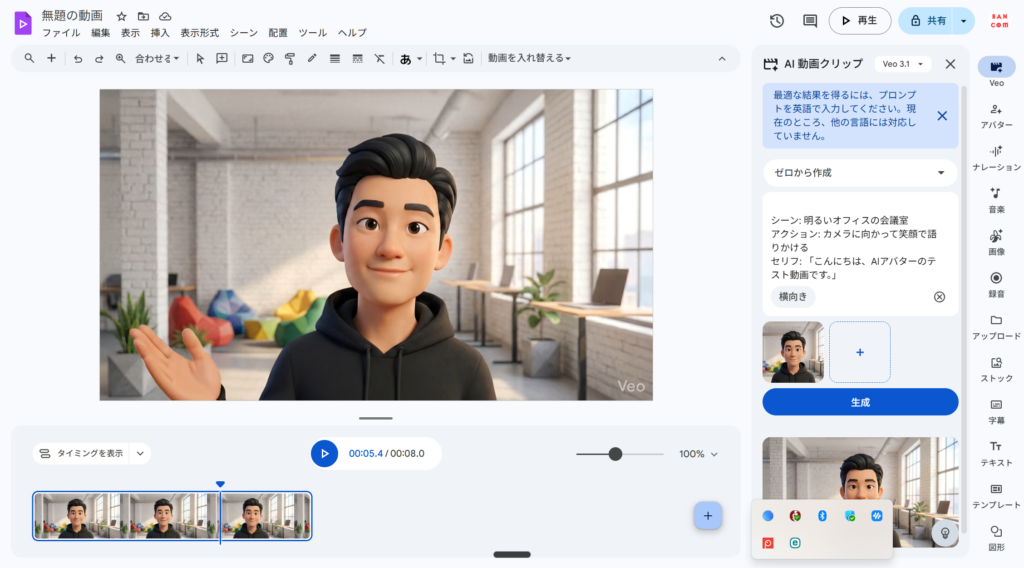Open the comments icon in header

(x=810, y=21)
